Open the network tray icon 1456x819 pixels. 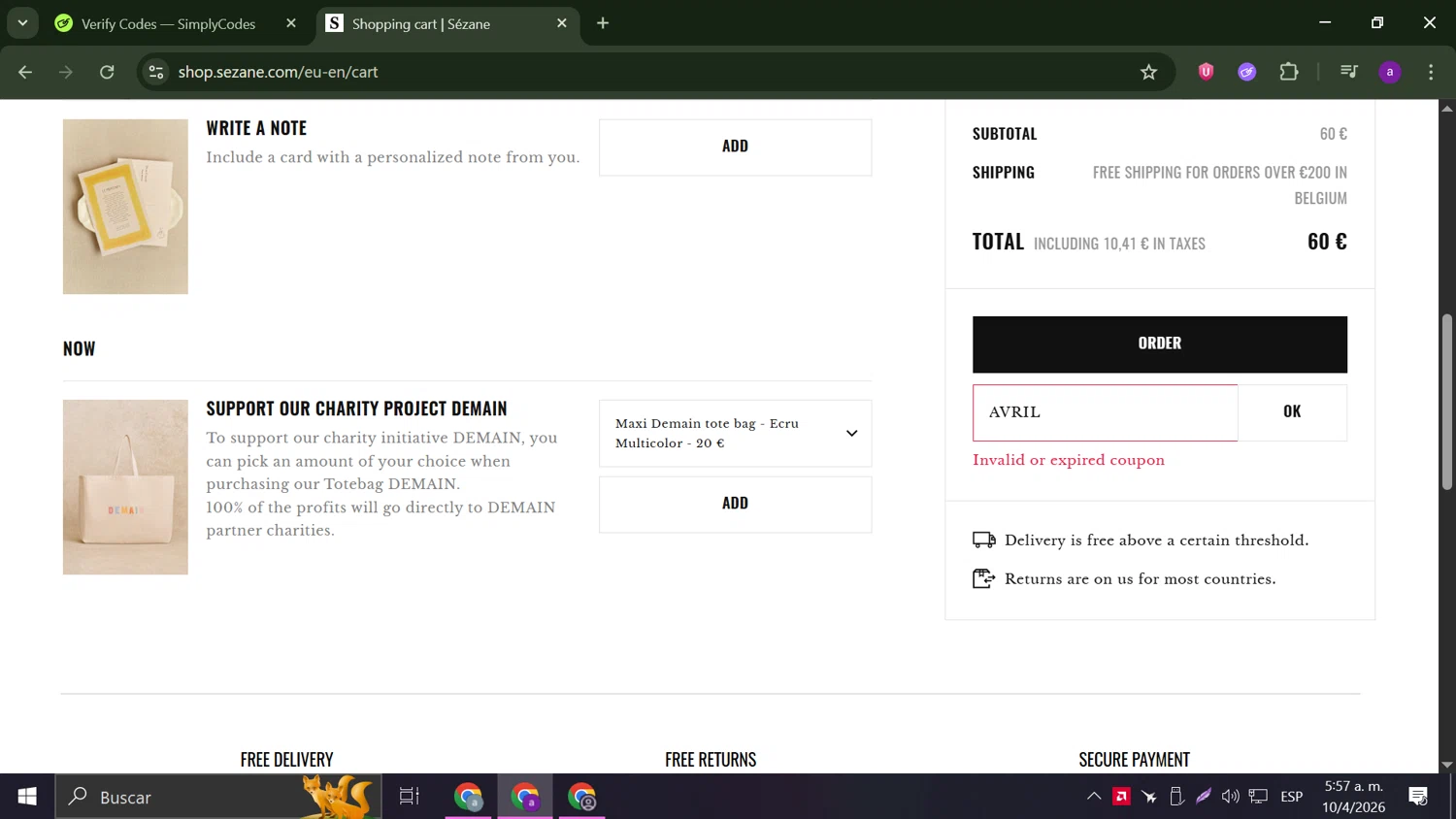click(x=1259, y=797)
